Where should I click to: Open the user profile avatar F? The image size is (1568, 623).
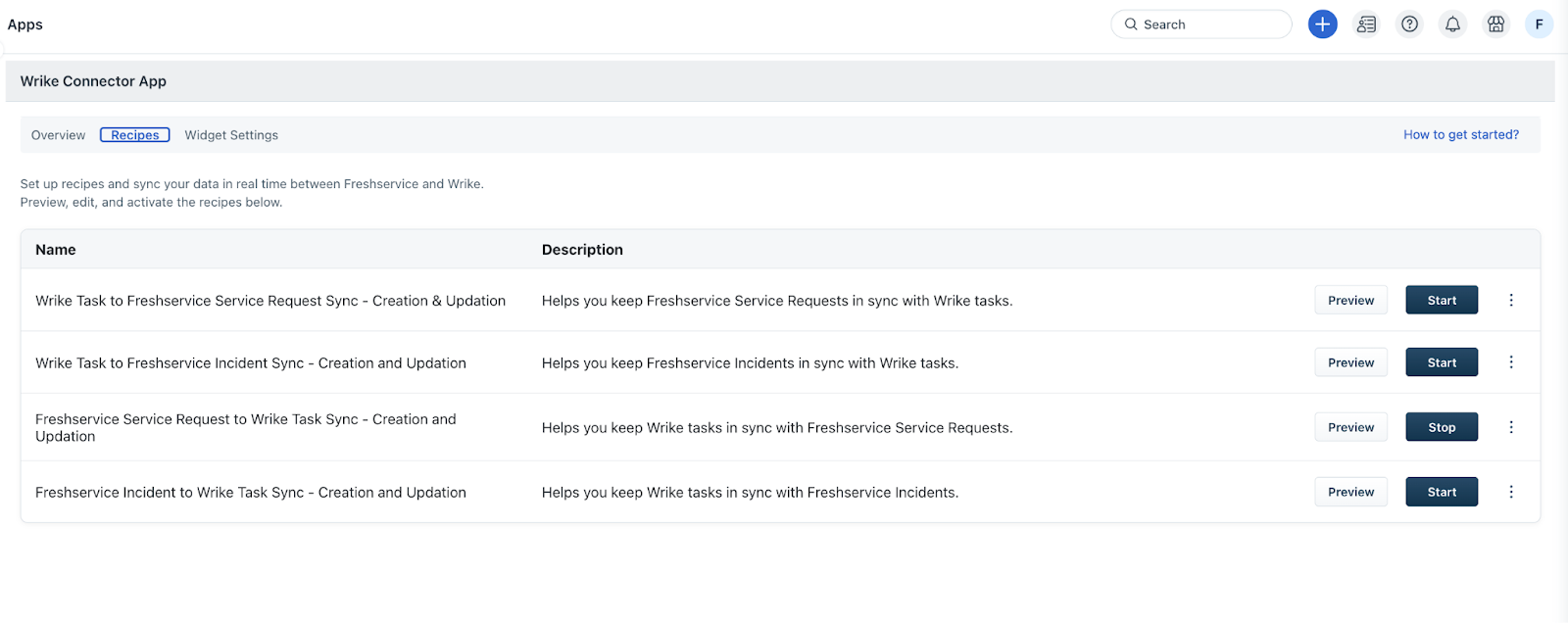pyautogui.click(x=1539, y=24)
